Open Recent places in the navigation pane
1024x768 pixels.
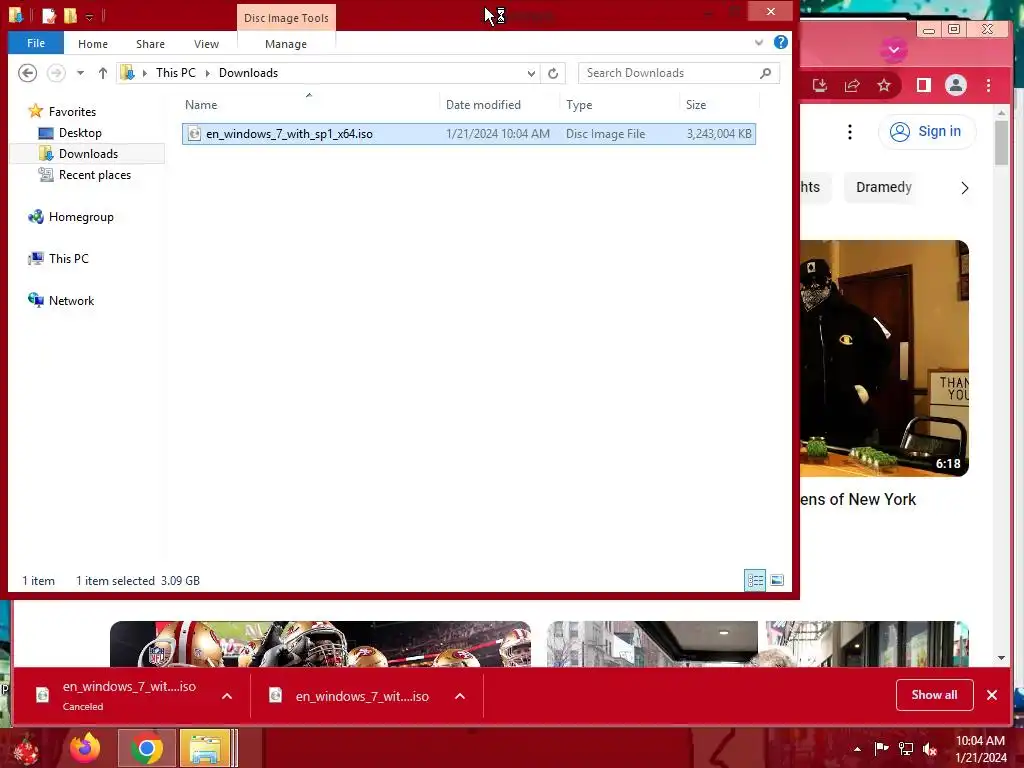(x=95, y=174)
